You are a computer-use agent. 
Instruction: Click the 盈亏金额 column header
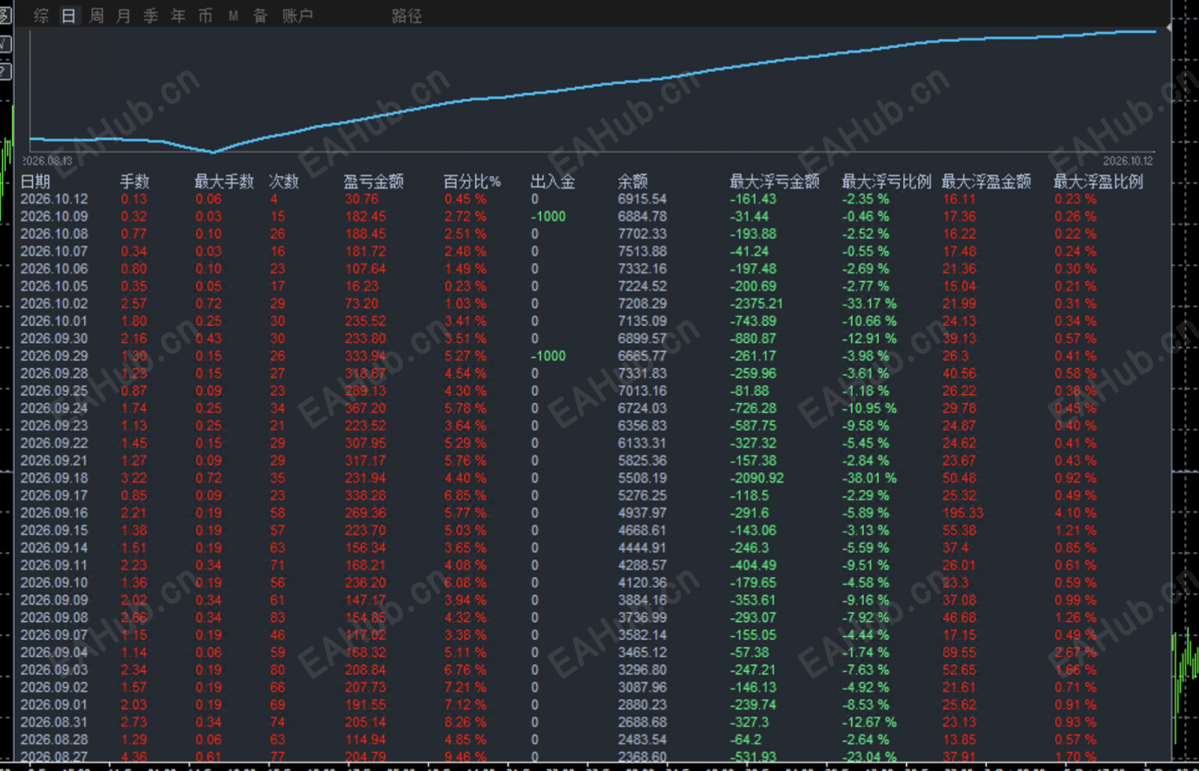click(x=373, y=181)
